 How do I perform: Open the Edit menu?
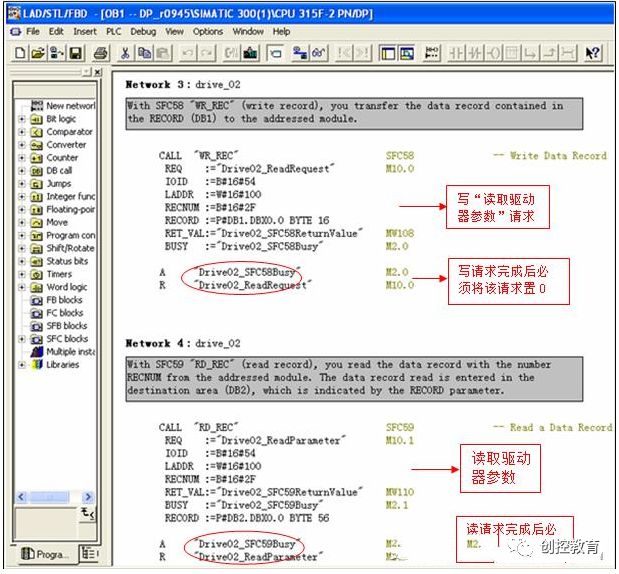56,32
